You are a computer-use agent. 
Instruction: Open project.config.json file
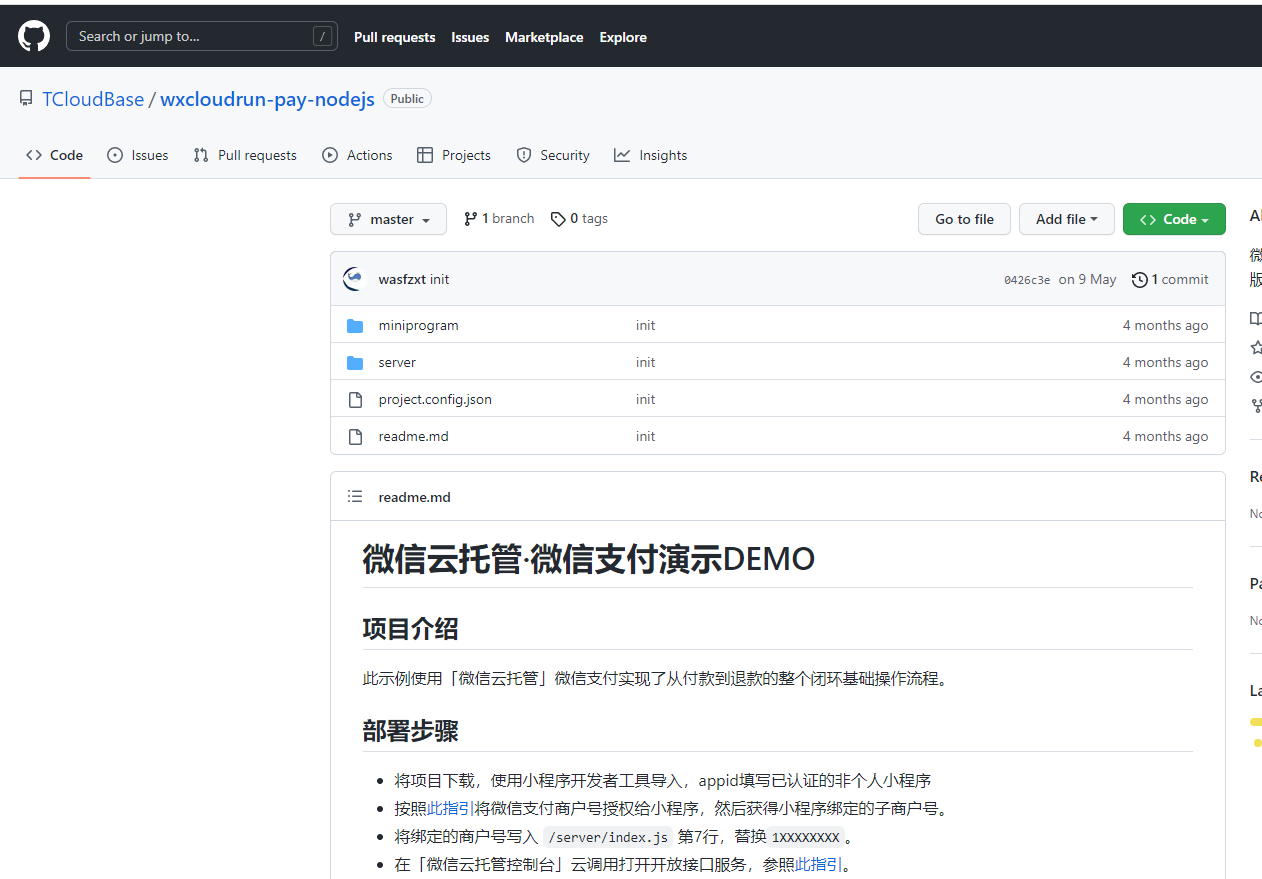pos(435,399)
